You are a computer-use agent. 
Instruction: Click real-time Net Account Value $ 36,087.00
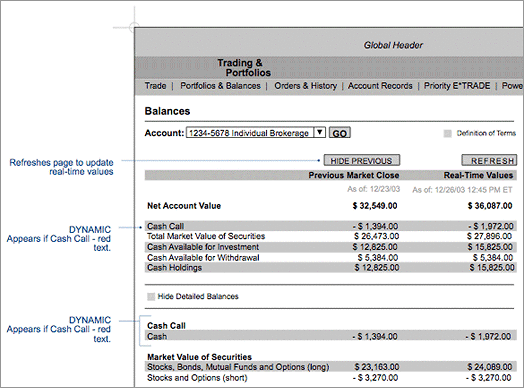point(490,206)
